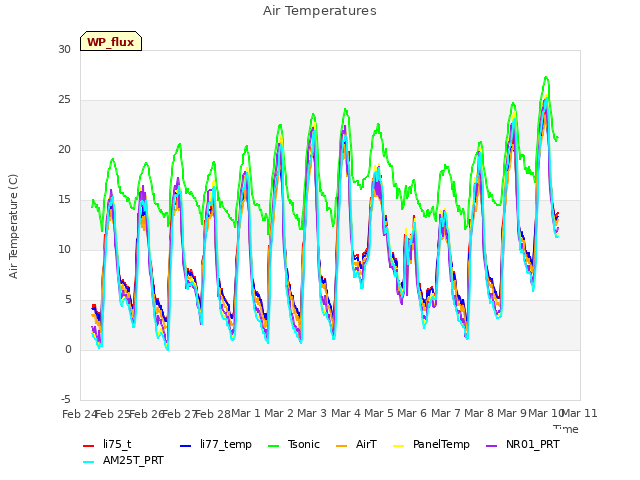This screenshot has width=640, height=480.
Task: Click the cyan AM25T_PRT legend swatch
Action: (89, 462)
